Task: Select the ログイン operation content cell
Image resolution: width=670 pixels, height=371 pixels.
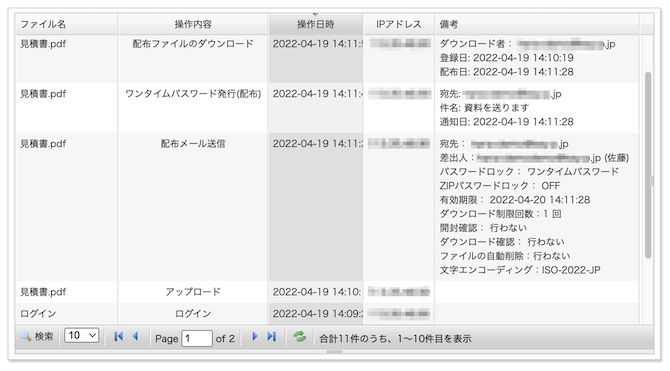Action: tap(193, 314)
